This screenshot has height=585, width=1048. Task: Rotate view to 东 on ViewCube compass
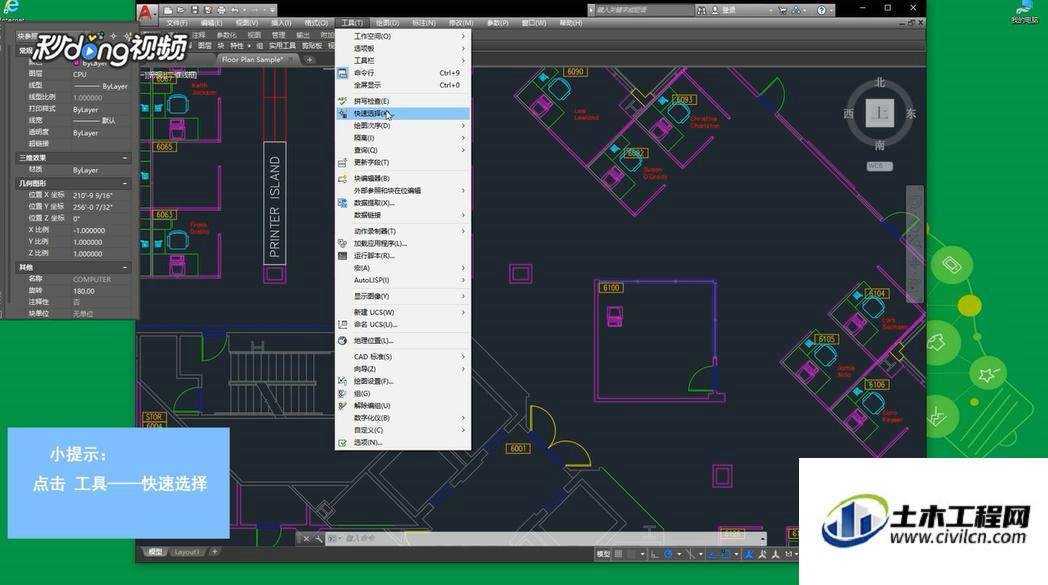point(910,114)
